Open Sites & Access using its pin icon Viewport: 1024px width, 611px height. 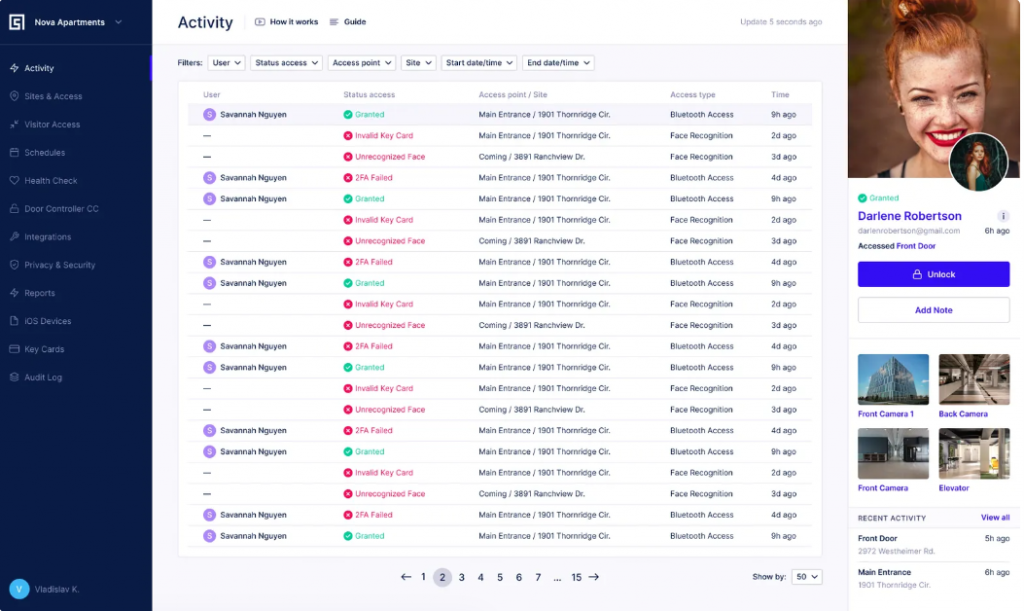click(x=13, y=95)
